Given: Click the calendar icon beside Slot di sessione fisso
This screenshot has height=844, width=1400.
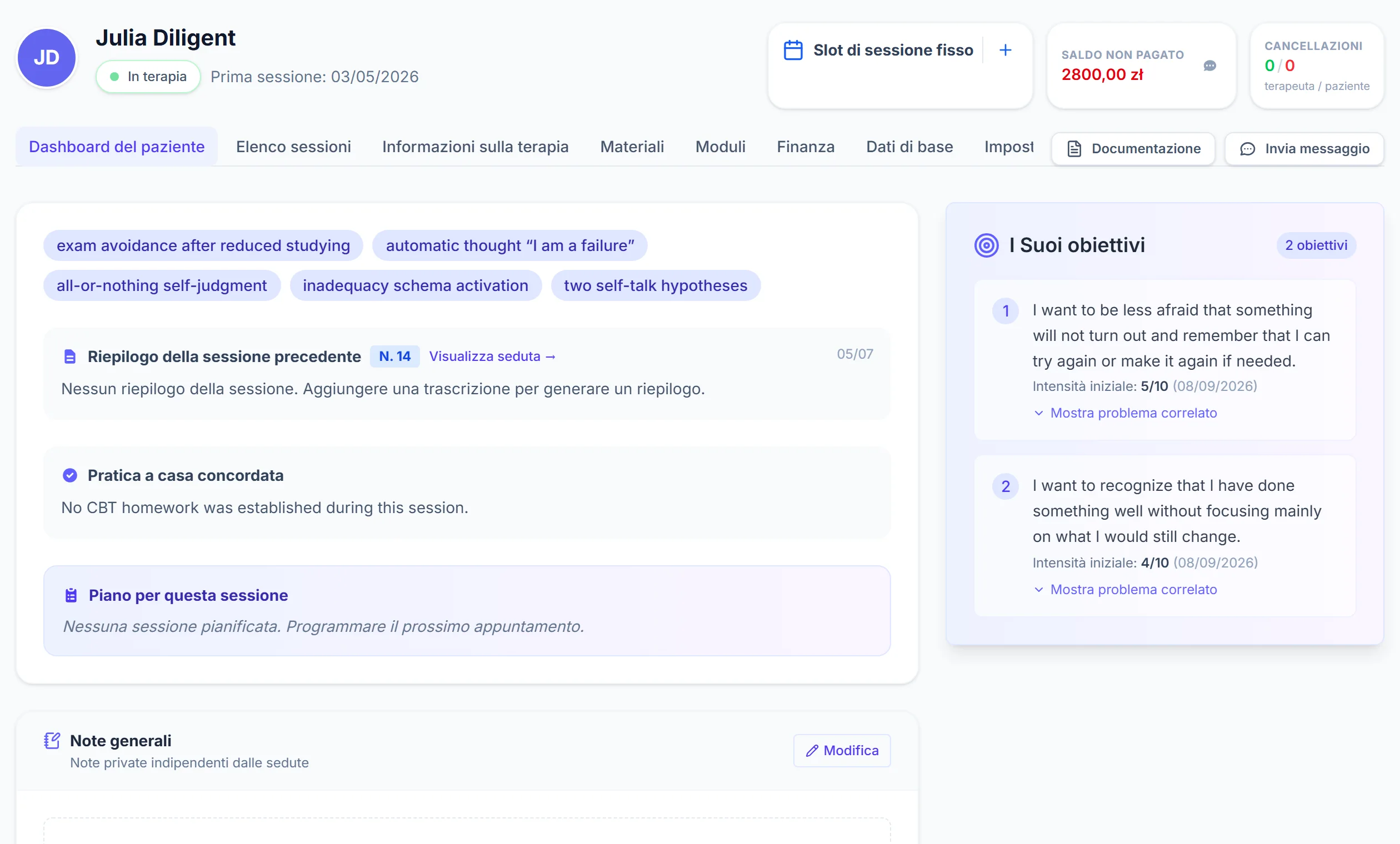Looking at the screenshot, I should [x=793, y=50].
